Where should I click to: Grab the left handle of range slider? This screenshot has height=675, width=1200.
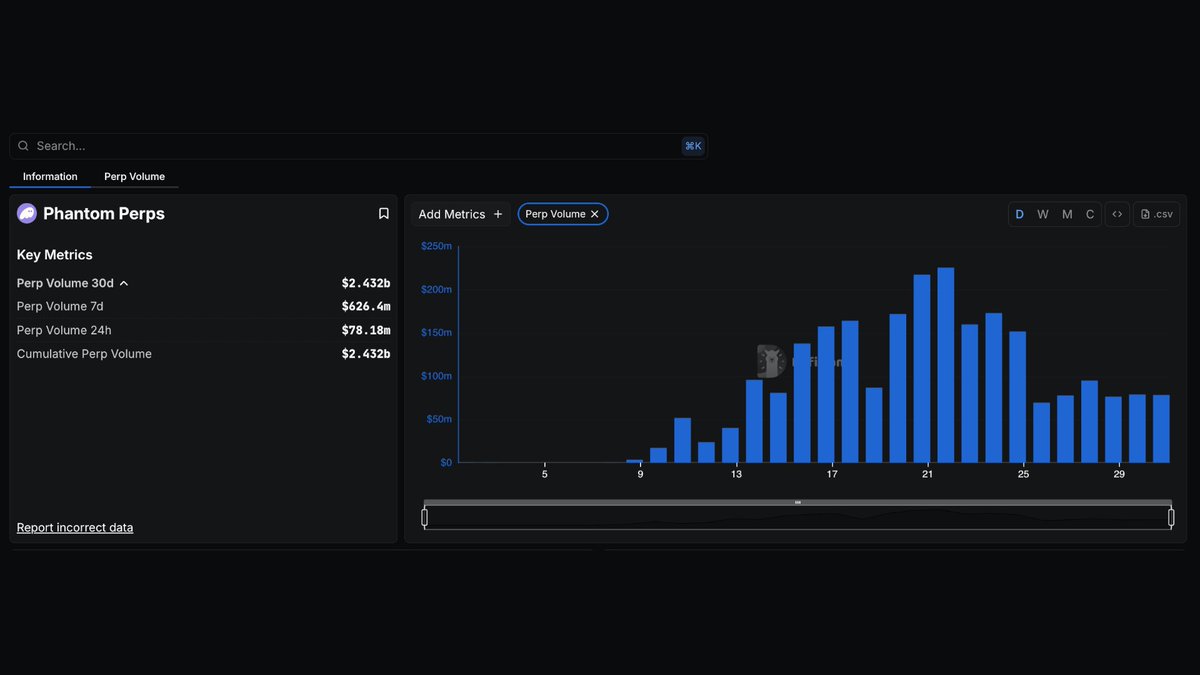(x=424, y=517)
